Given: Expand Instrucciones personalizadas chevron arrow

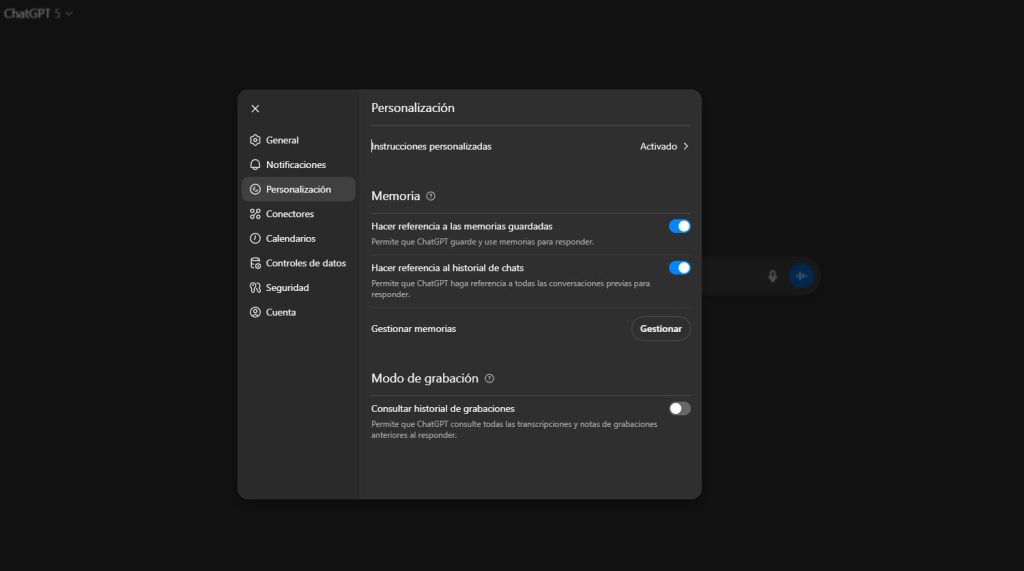Looking at the screenshot, I should tap(686, 146).
